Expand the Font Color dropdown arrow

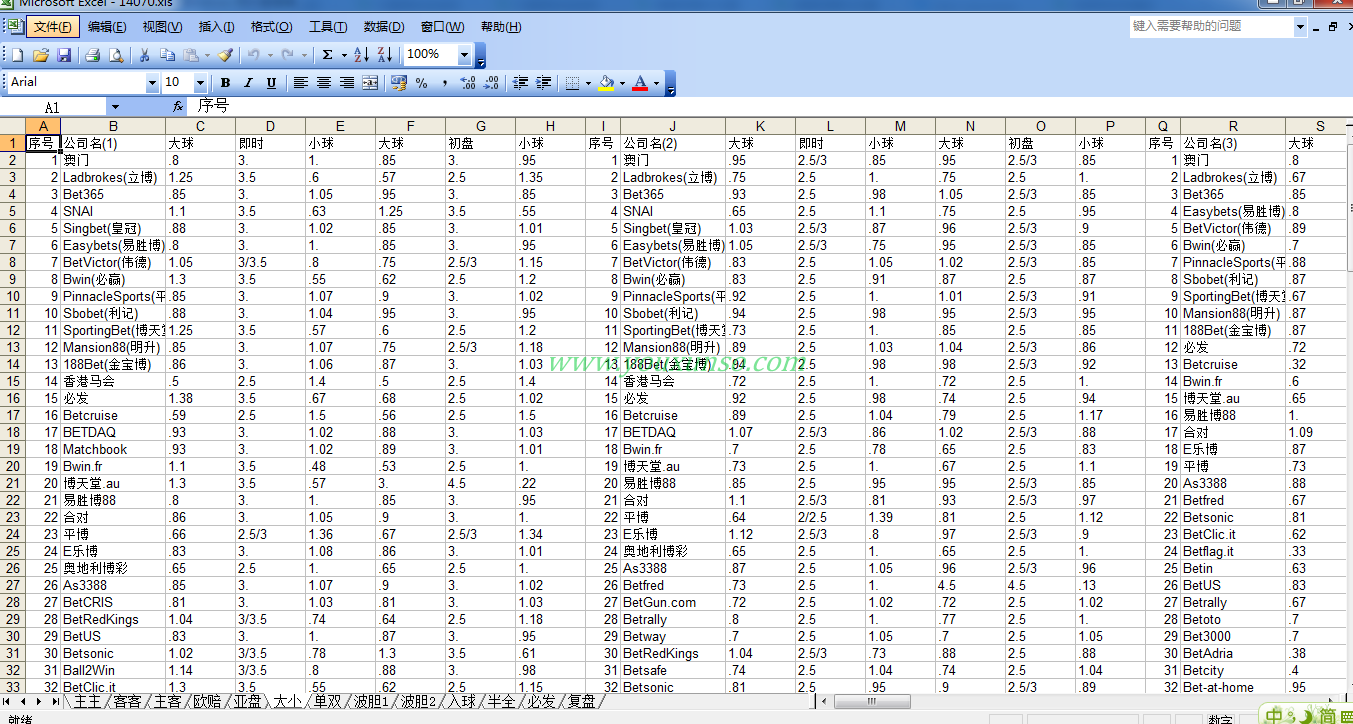coord(656,83)
